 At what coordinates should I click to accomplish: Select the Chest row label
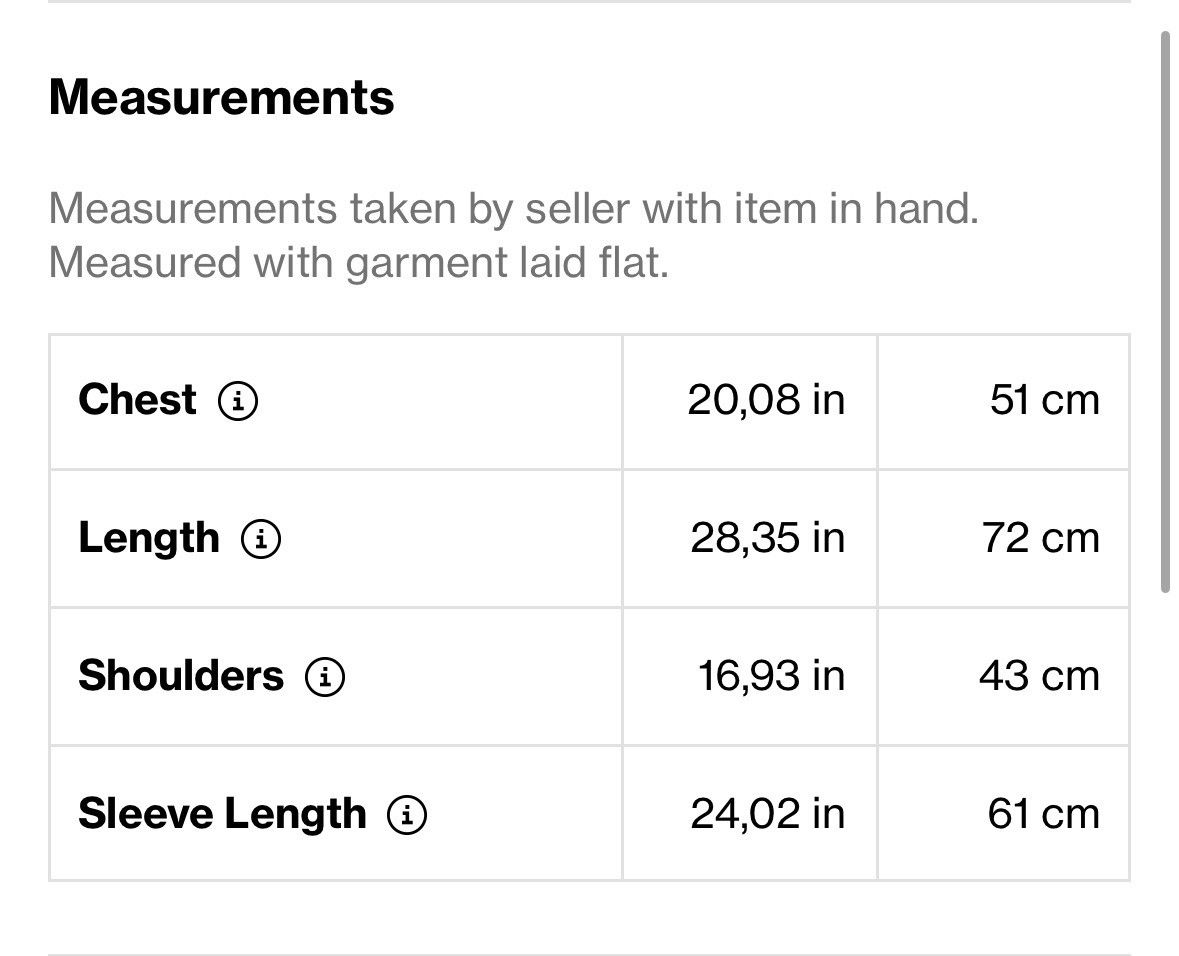[x=137, y=399]
